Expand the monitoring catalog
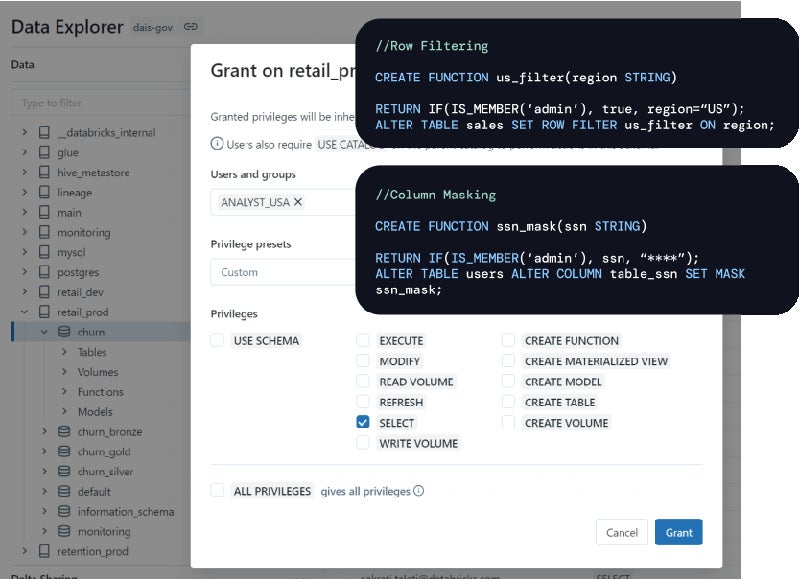Viewport: 800px width, 579px height. 24,232
